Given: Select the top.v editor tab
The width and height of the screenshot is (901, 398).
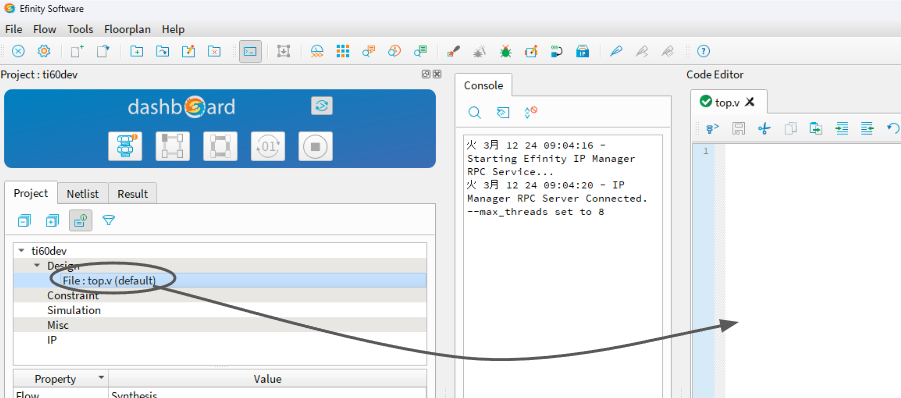Looking at the screenshot, I should click(727, 102).
